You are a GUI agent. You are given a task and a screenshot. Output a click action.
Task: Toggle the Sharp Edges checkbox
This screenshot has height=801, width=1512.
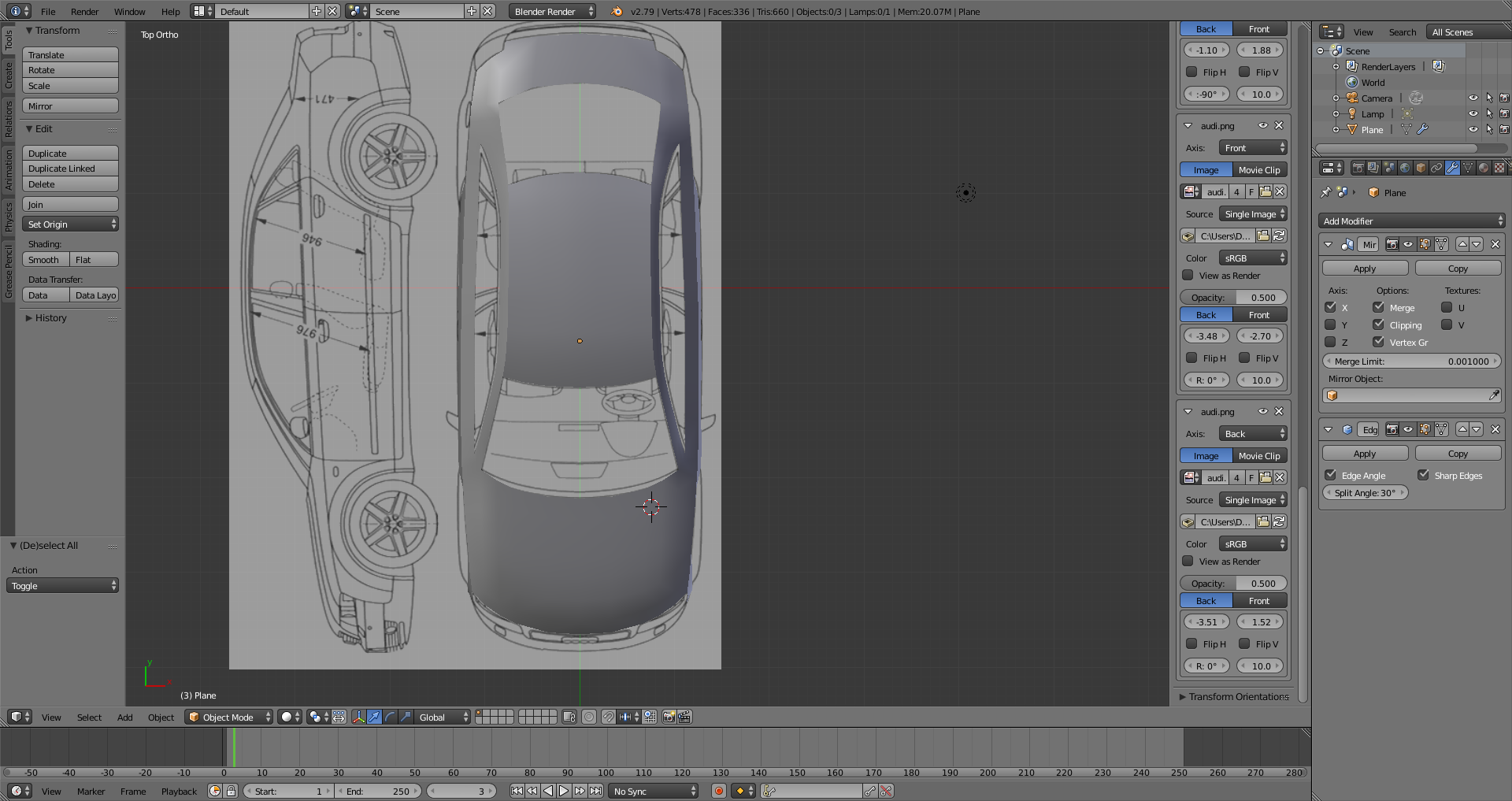point(1423,475)
